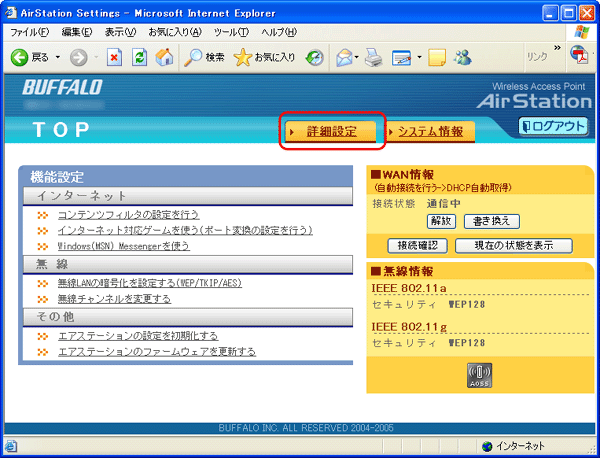Open the 表示(V) menu

point(121,33)
